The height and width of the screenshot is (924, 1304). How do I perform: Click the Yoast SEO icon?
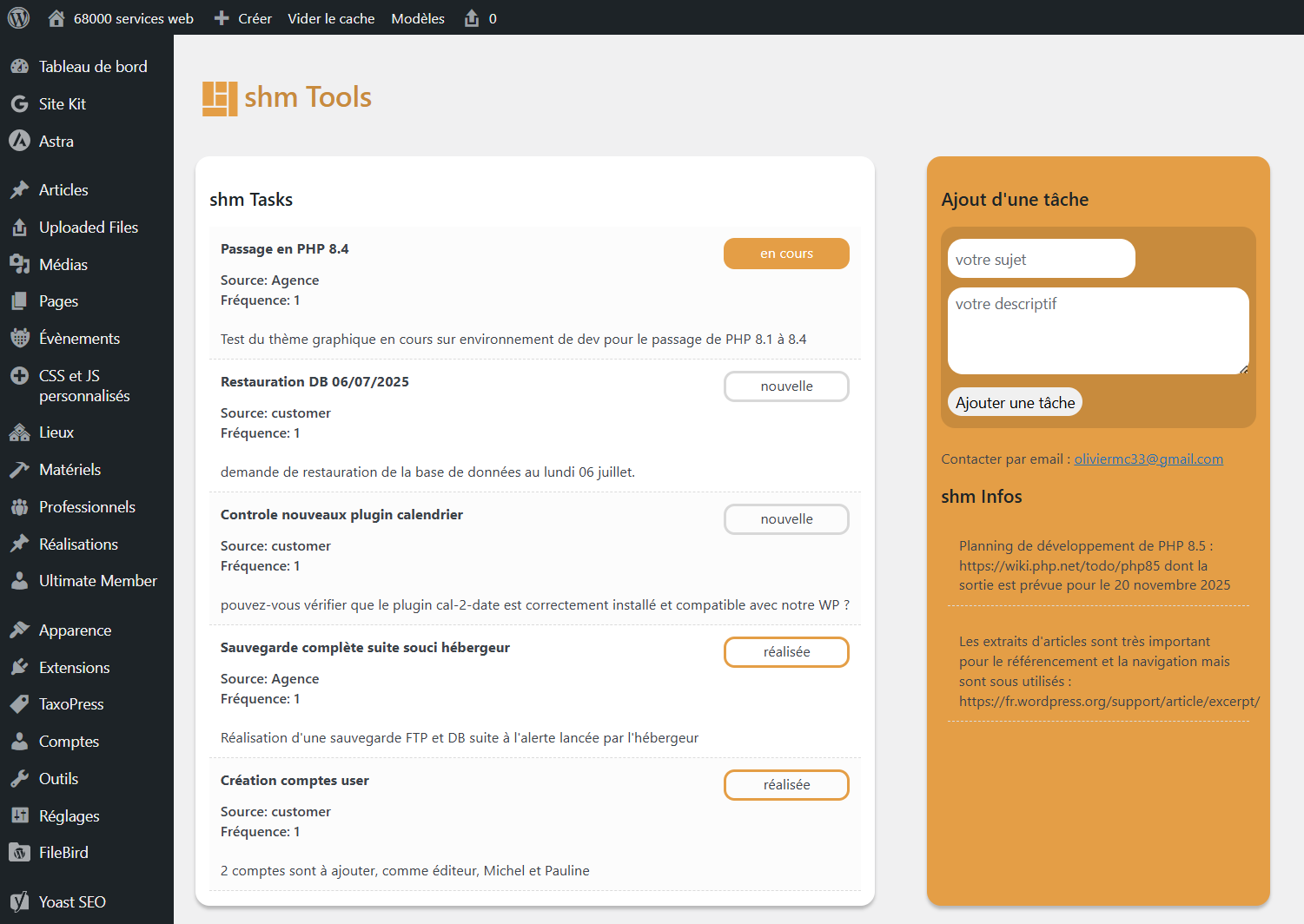(x=19, y=902)
